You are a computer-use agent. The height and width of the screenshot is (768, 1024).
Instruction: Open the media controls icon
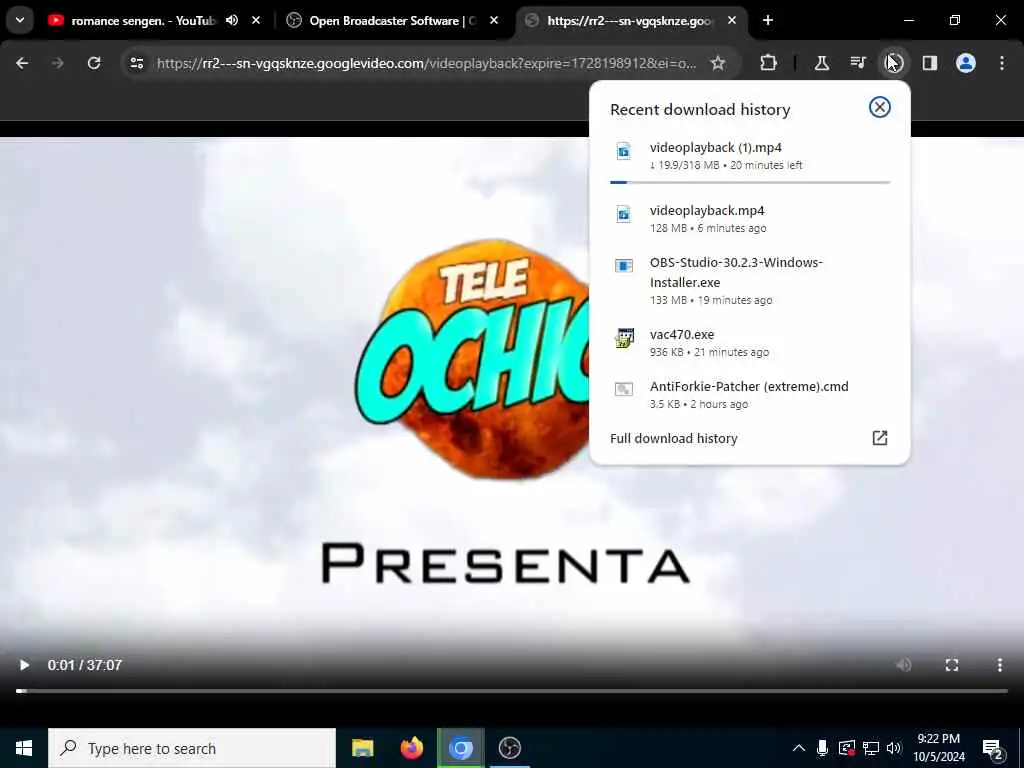point(857,63)
